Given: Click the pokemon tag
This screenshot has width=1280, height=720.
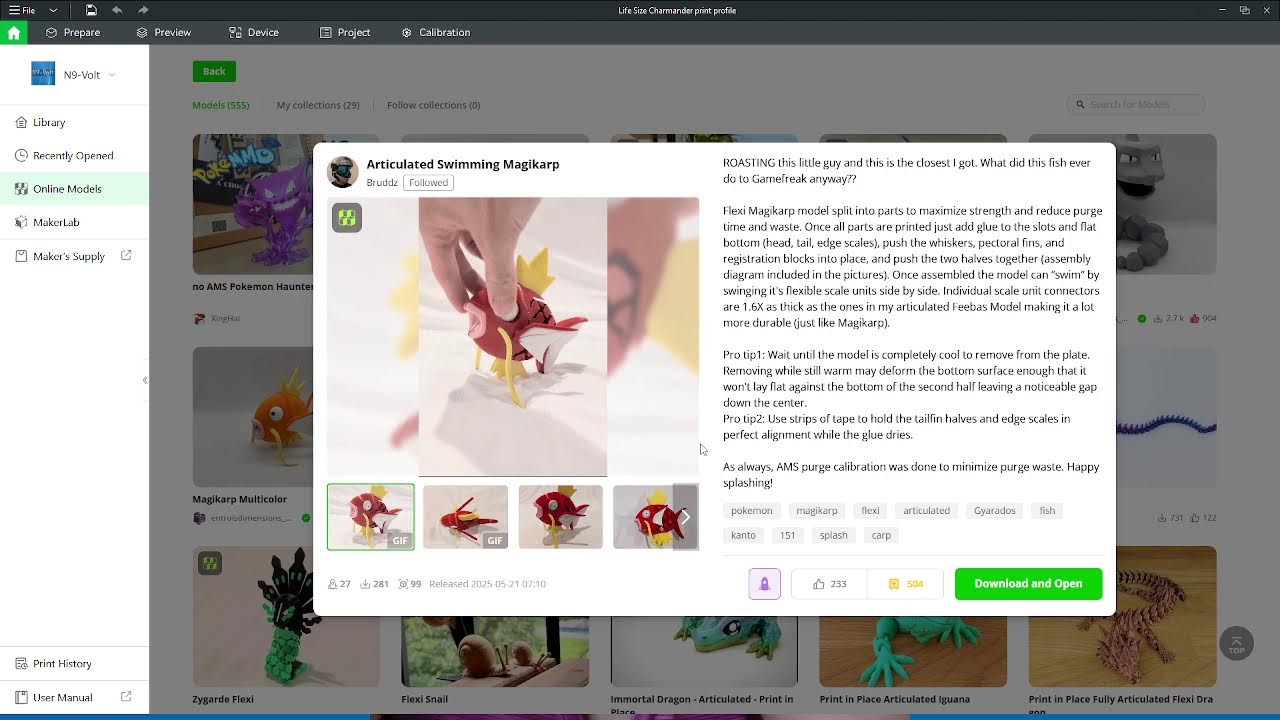Looking at the screenshot, I should pos(752,510).
